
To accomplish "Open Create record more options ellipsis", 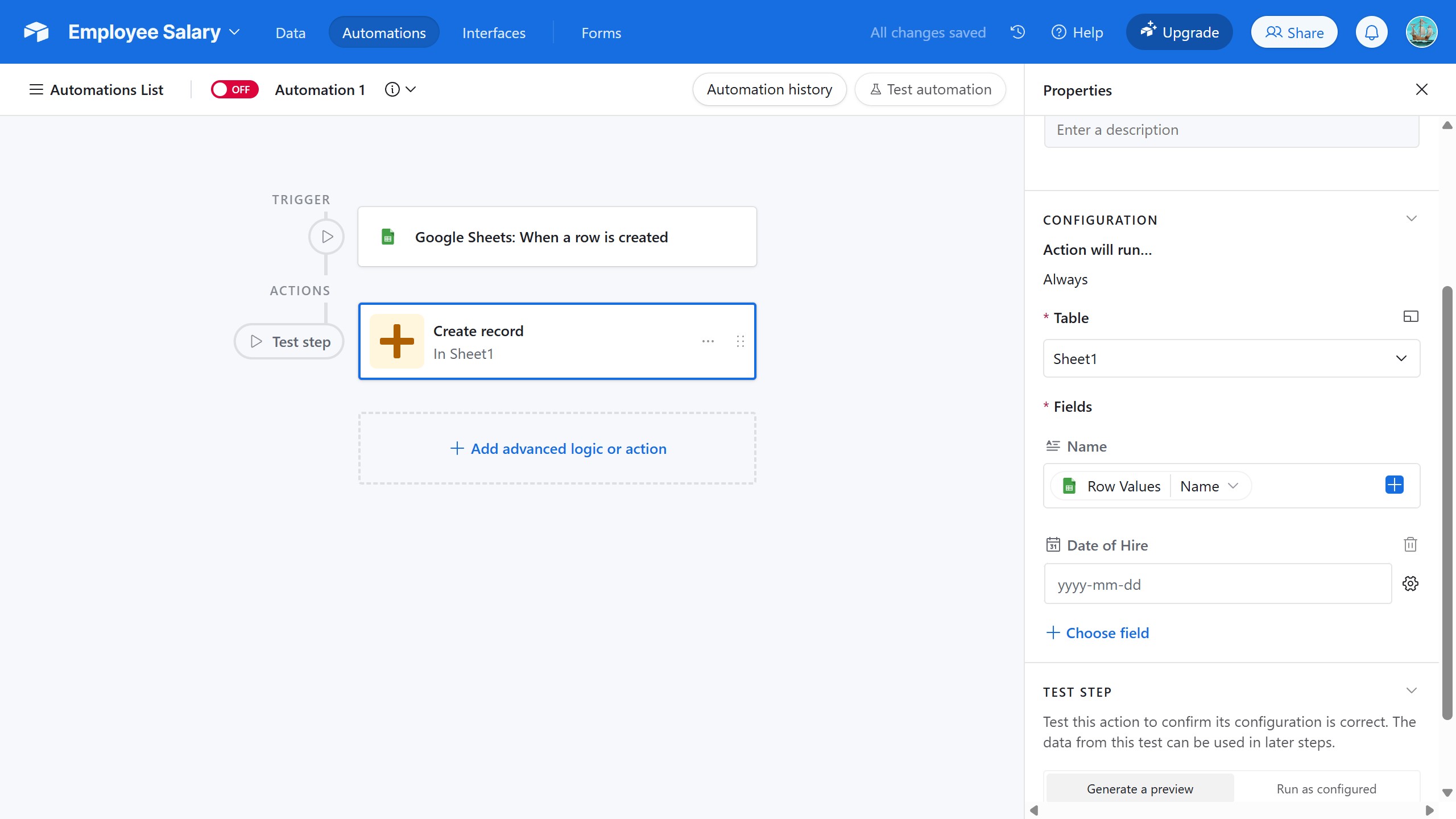I will [x=708, y=341].
